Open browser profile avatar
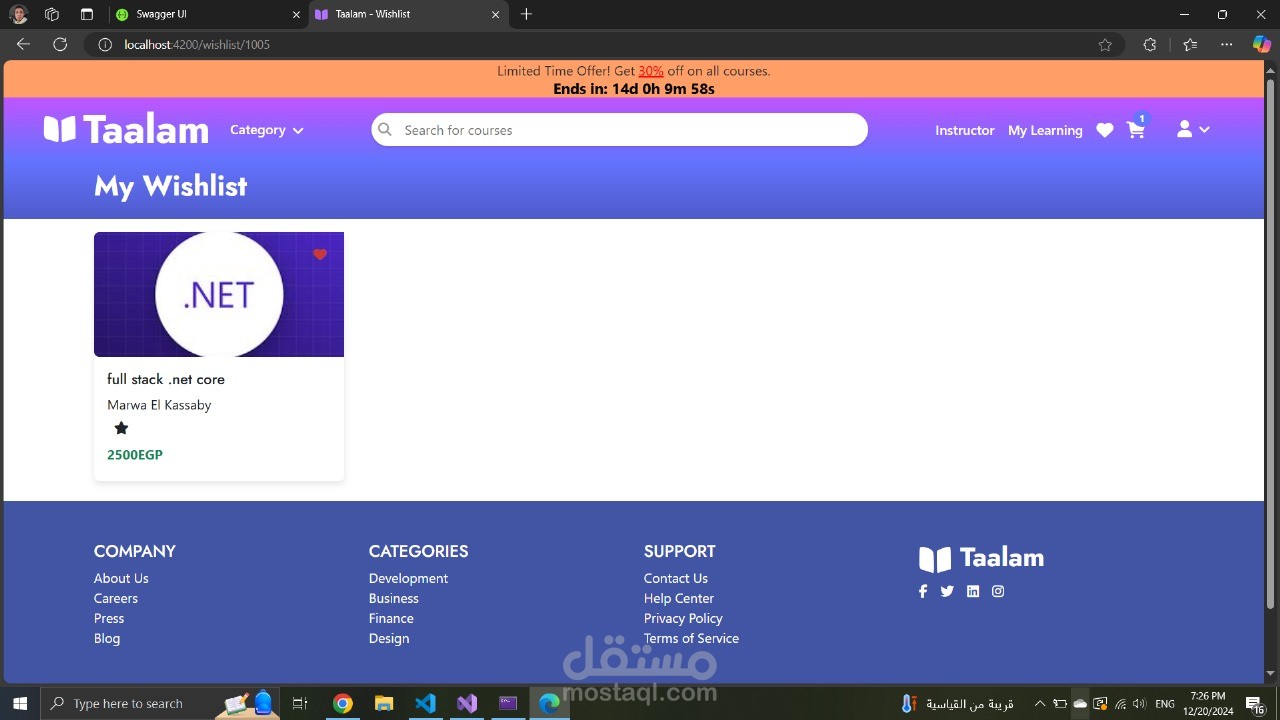 pyautogui.click(x=18, y=14)
